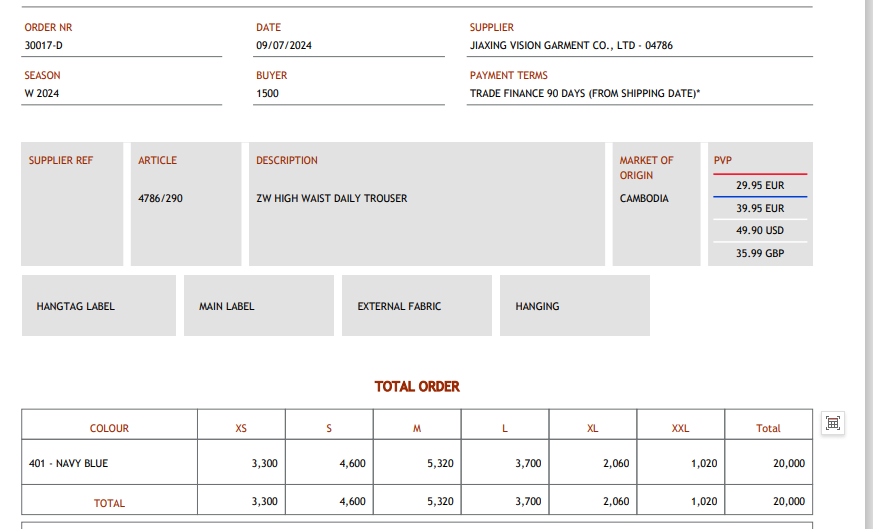Click the article number 4786/290

[161, 198]
